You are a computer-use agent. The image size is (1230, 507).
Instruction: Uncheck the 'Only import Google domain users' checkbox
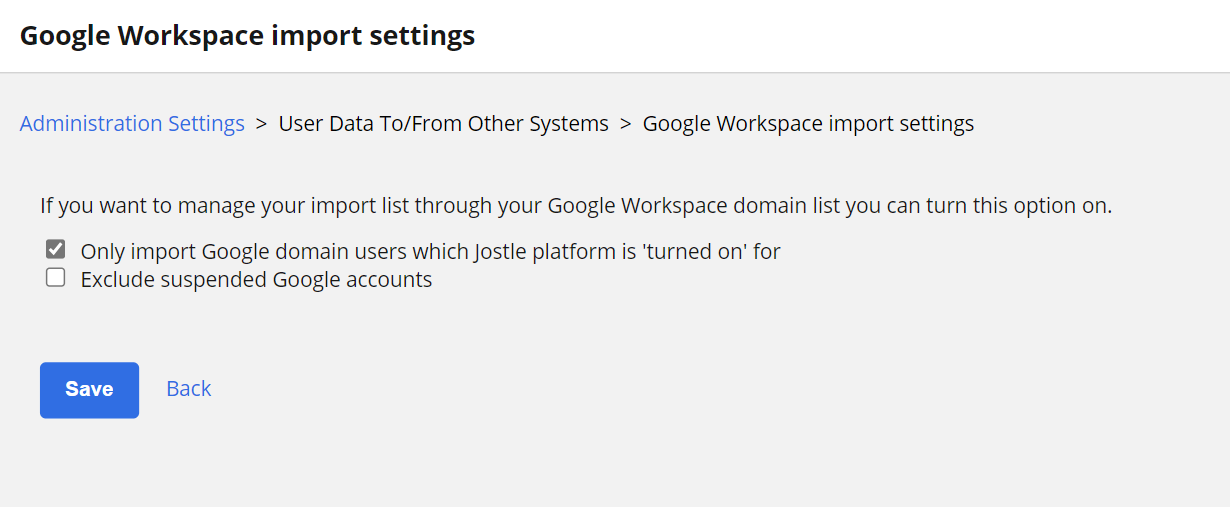[x=56, y=249]
